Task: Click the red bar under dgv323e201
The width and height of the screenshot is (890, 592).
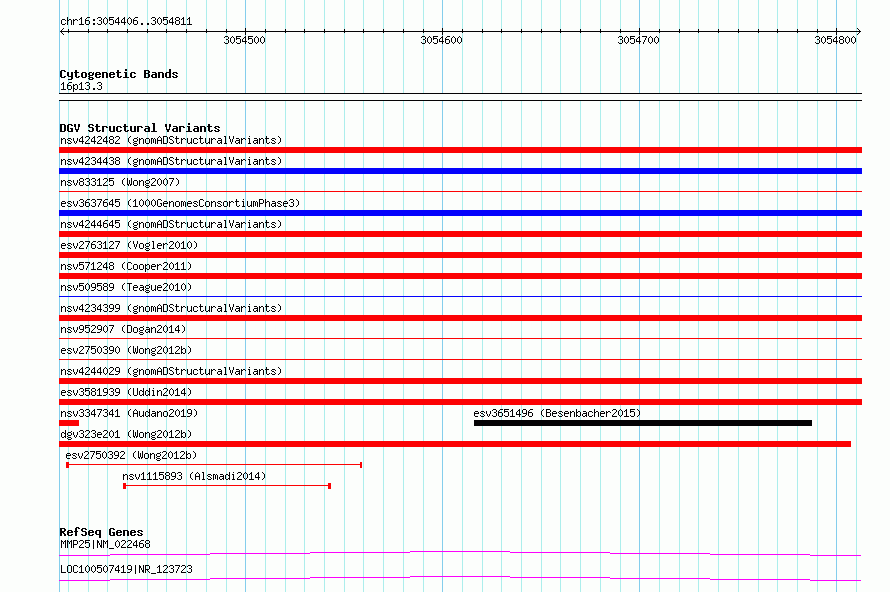Action: (x=455, y=444)
